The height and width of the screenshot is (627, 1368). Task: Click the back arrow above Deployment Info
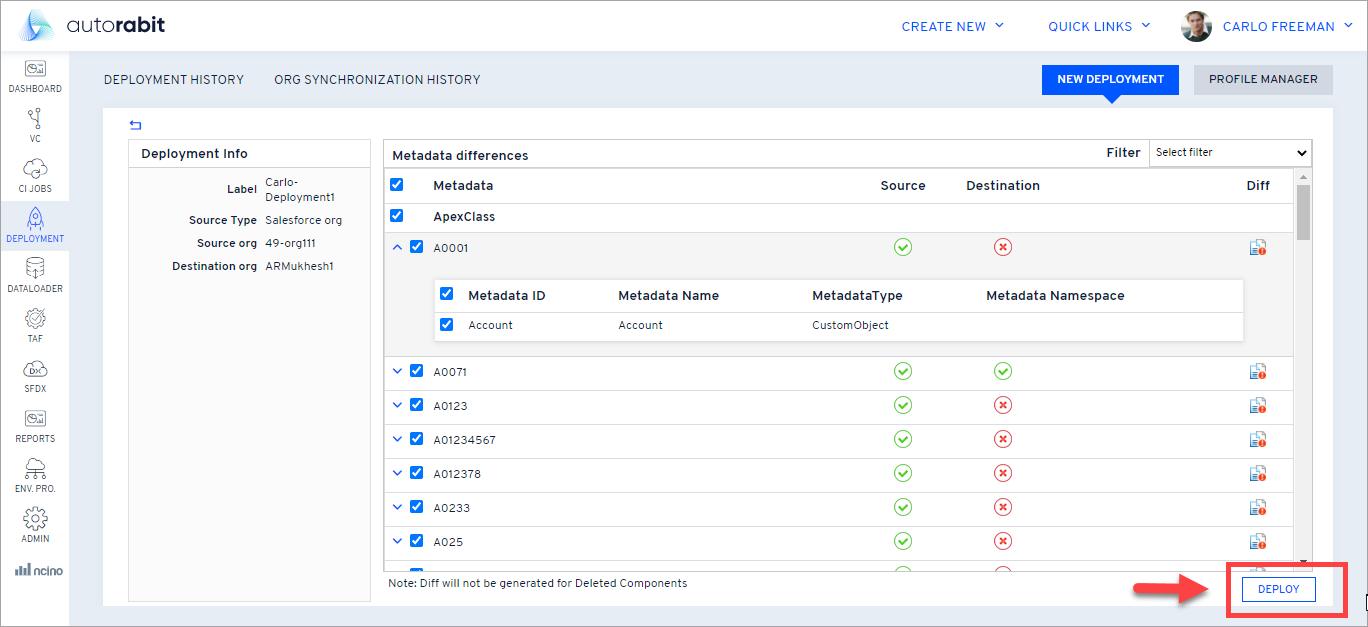pos(136,125)
